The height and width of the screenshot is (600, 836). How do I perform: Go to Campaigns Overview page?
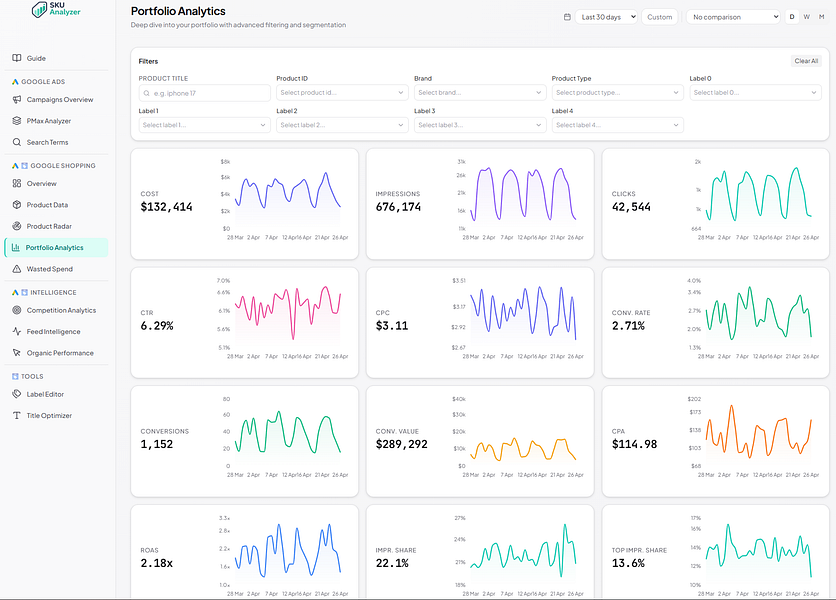coord(56,99)
